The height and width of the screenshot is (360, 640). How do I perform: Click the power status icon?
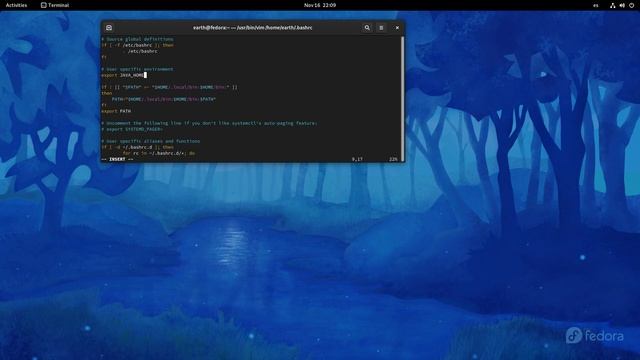pos(631,5)
